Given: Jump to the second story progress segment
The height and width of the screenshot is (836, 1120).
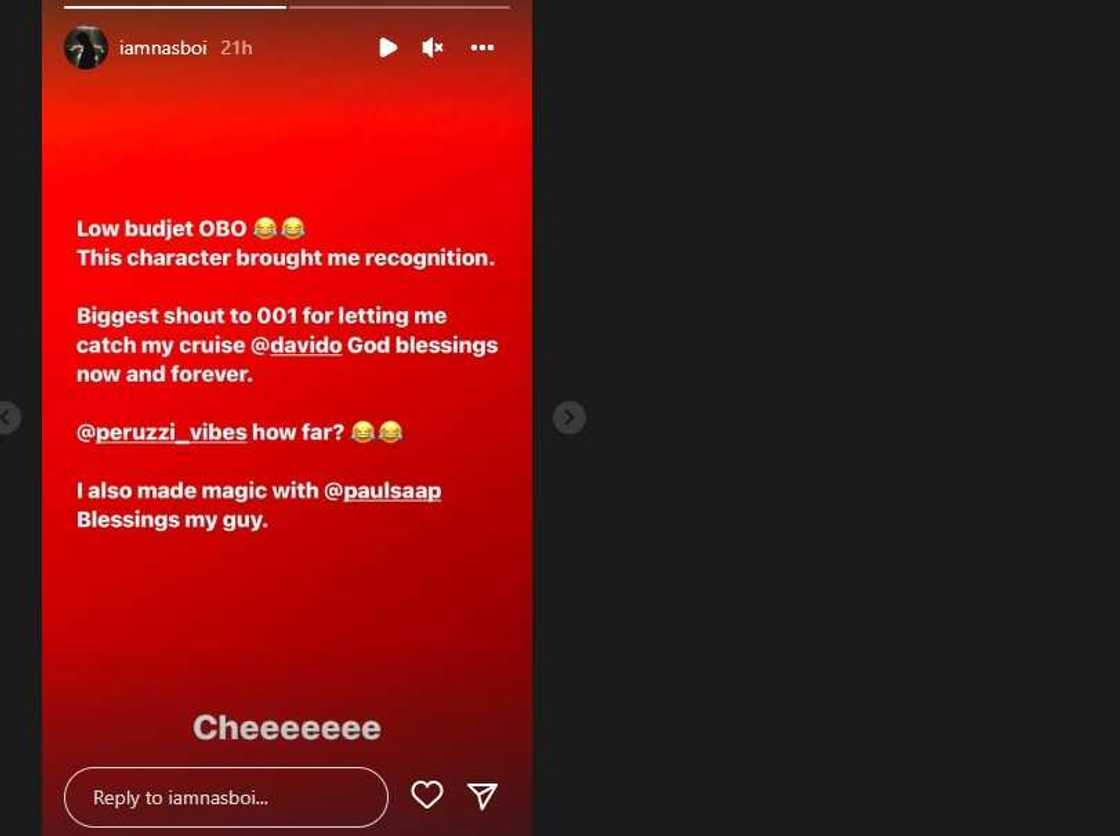Looking at the screenshot, I should (x=400, y=7).
